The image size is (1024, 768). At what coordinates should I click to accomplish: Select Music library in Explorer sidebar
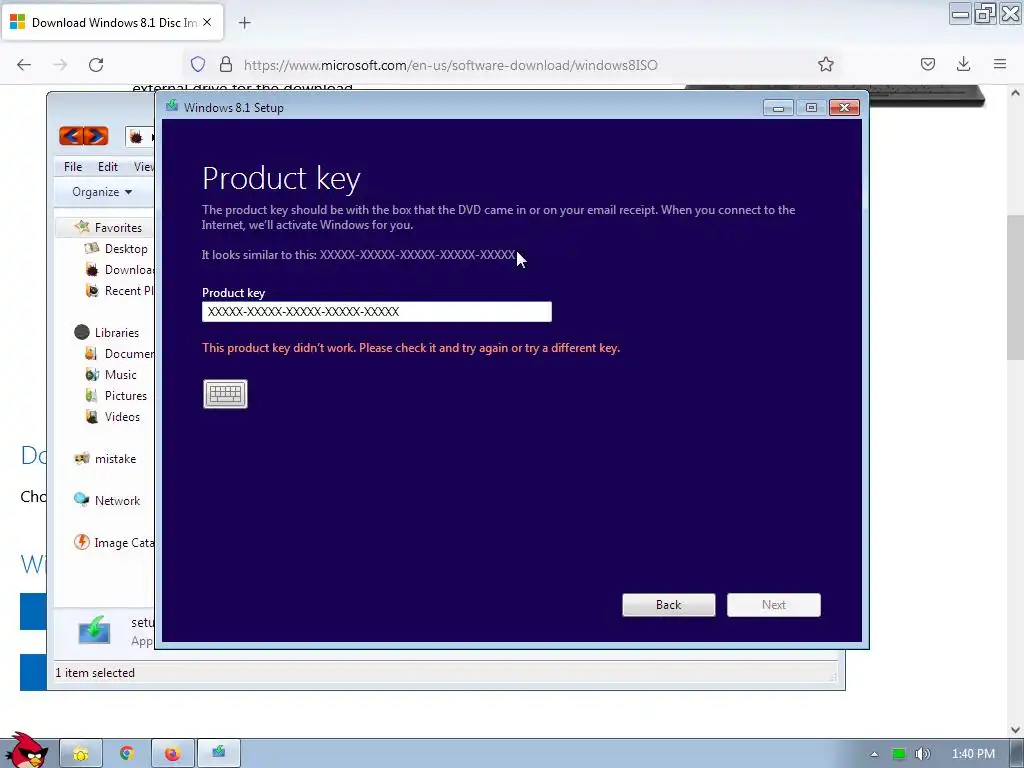pos(111,375)
